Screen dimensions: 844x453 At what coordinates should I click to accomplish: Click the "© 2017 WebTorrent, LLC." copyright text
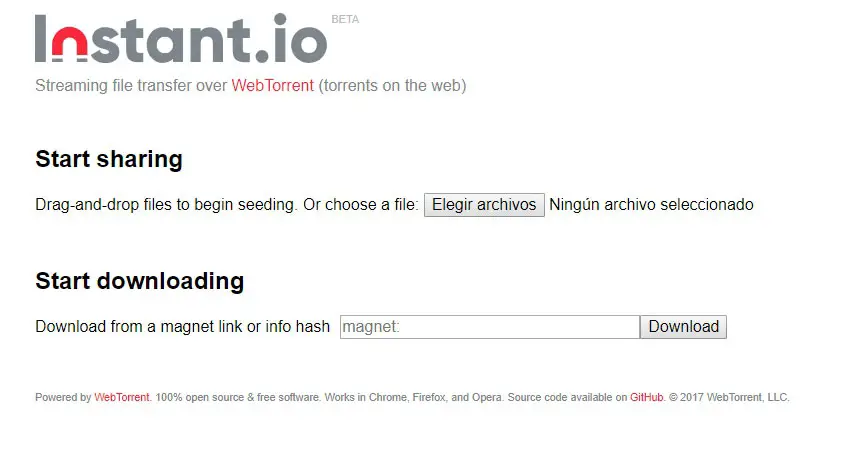pyautogui.click(x=729, y=397)
